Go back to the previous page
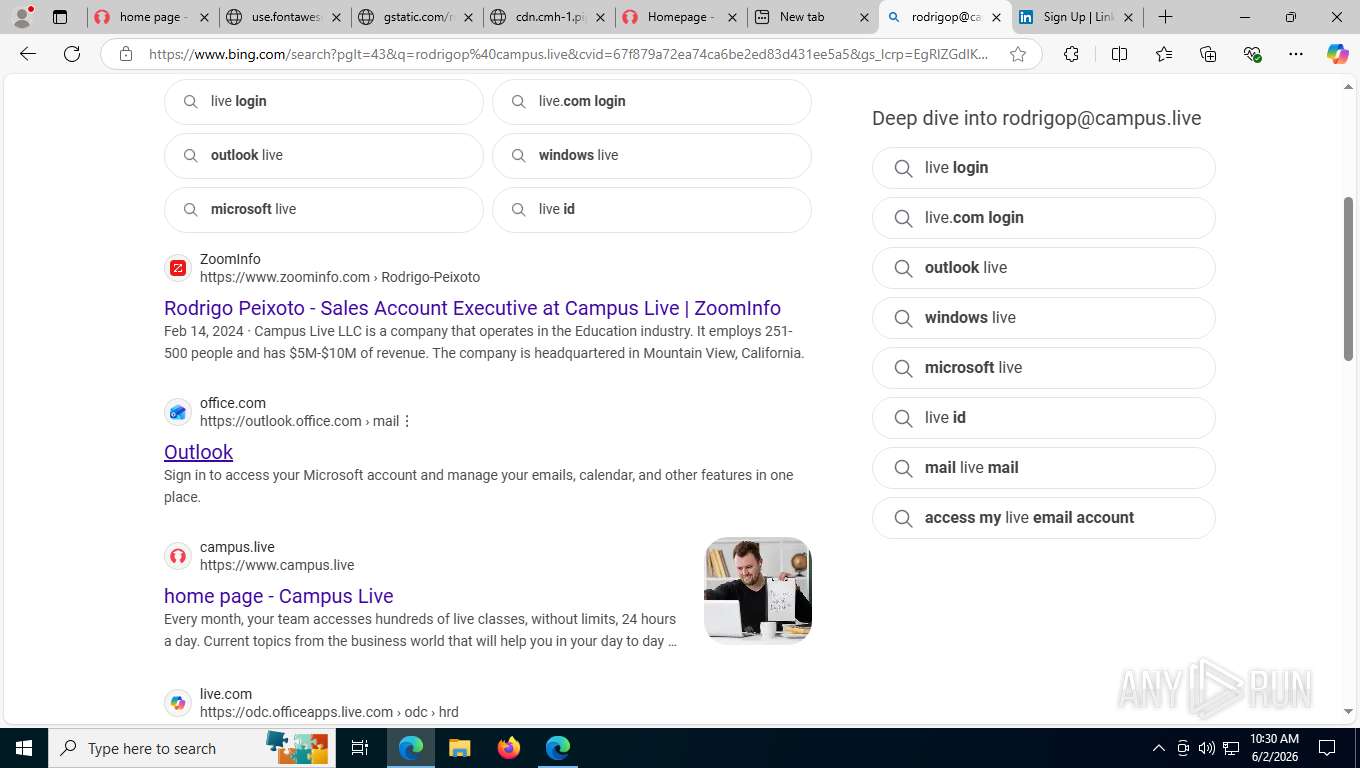The height and width of the screenshot is (768, 1360). point(28,54)
